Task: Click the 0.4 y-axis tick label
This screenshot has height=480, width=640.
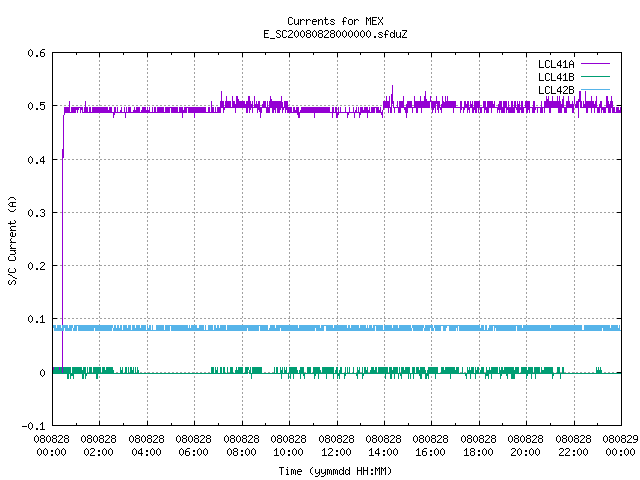Action: (x=36, y=160)
